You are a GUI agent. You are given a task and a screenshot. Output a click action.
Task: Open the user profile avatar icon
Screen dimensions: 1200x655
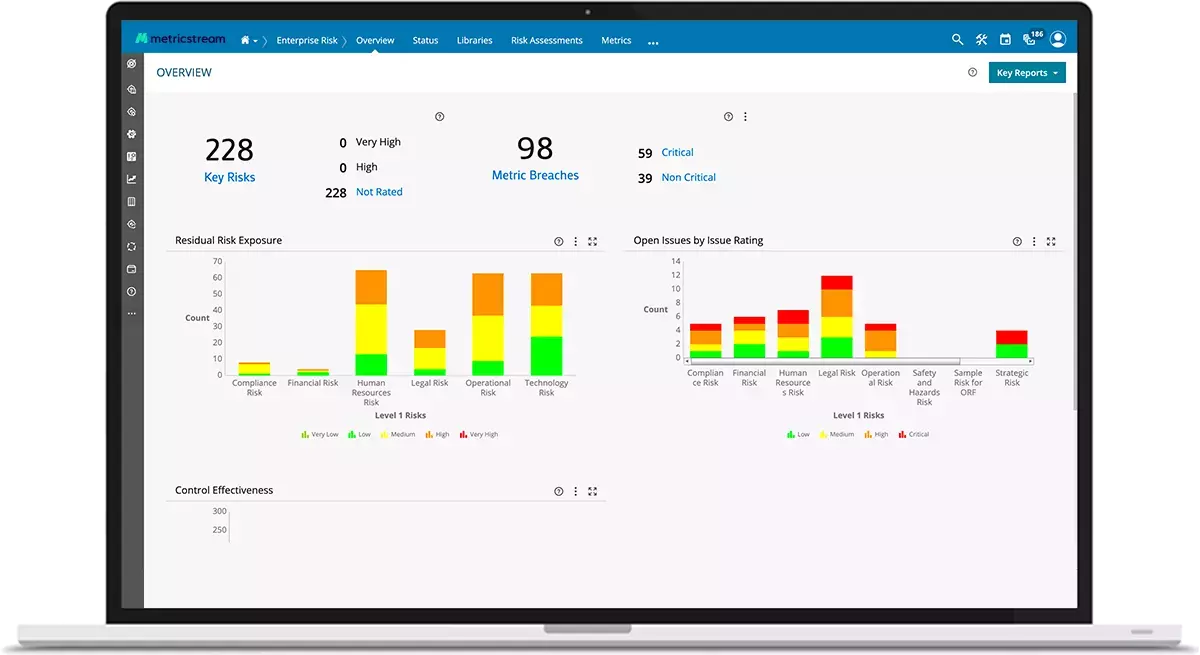coord(1058,40)
